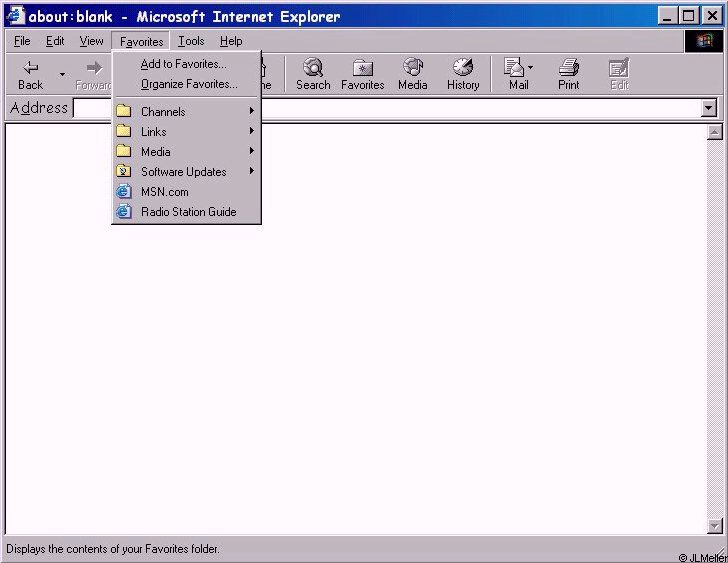Open the Edit menu
The image size is (728, 563).
click(x=55, y=41)
